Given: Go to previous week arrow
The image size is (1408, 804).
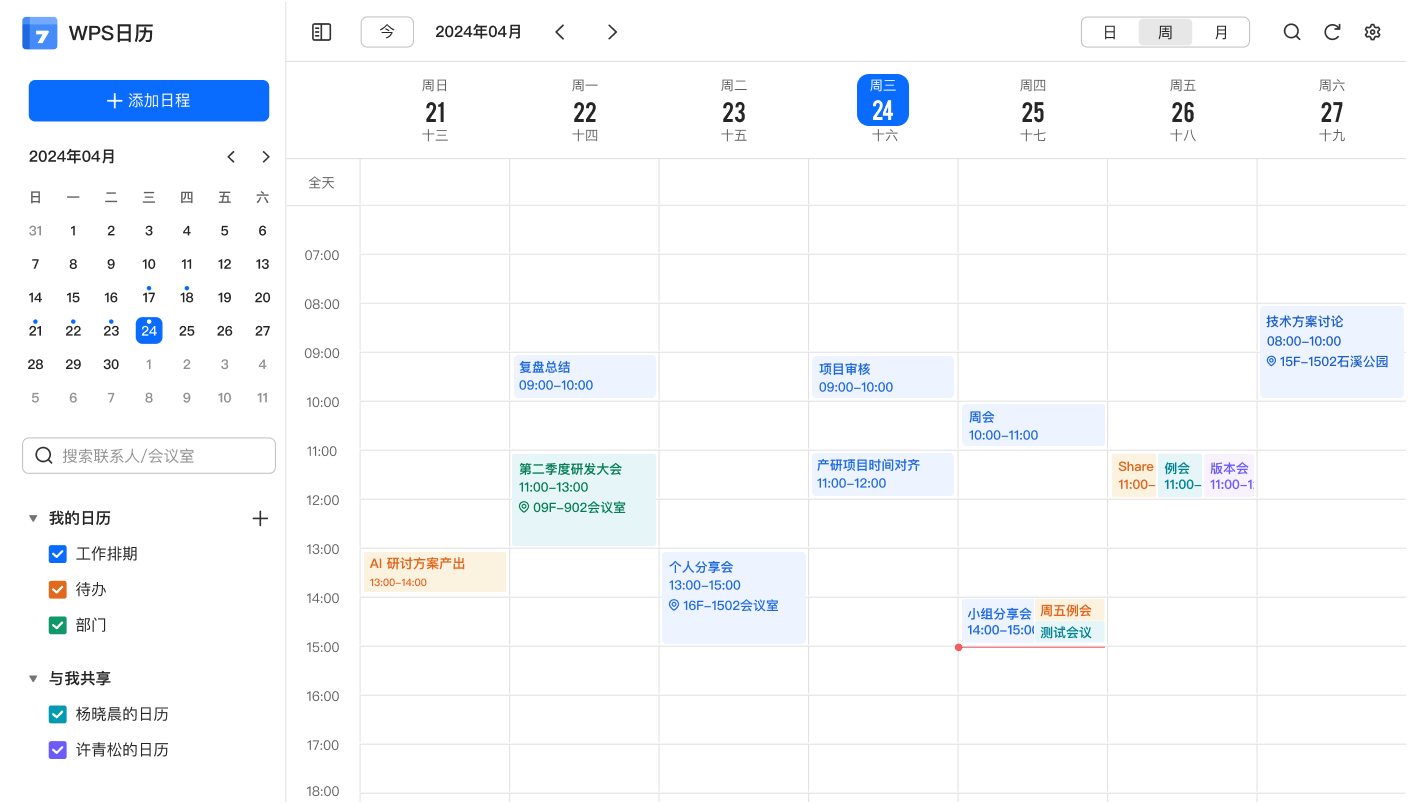Looking at the screenshot, I should [x=560, y=32].
